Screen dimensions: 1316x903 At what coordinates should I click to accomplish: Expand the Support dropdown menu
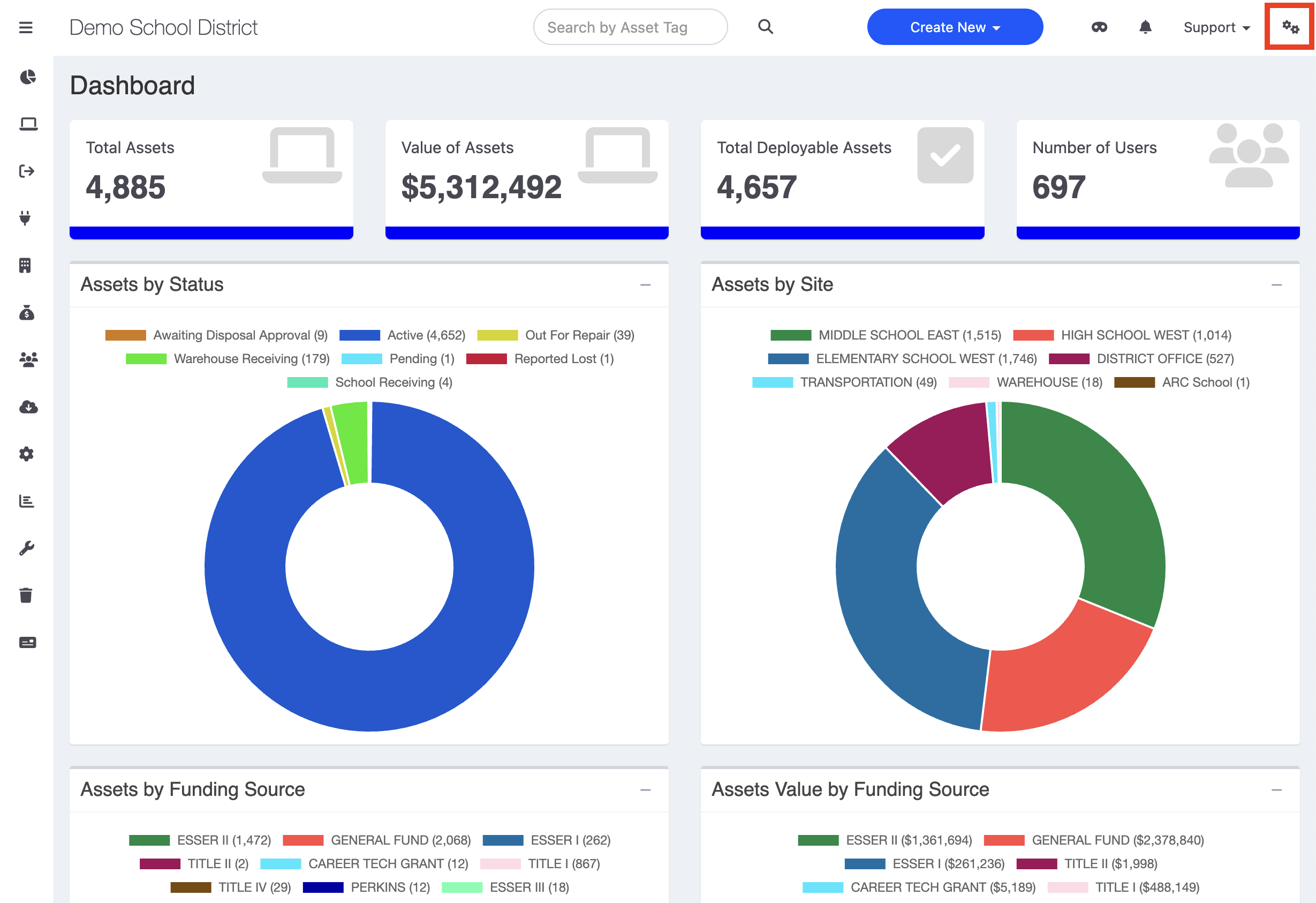[x=1216, y=27]
